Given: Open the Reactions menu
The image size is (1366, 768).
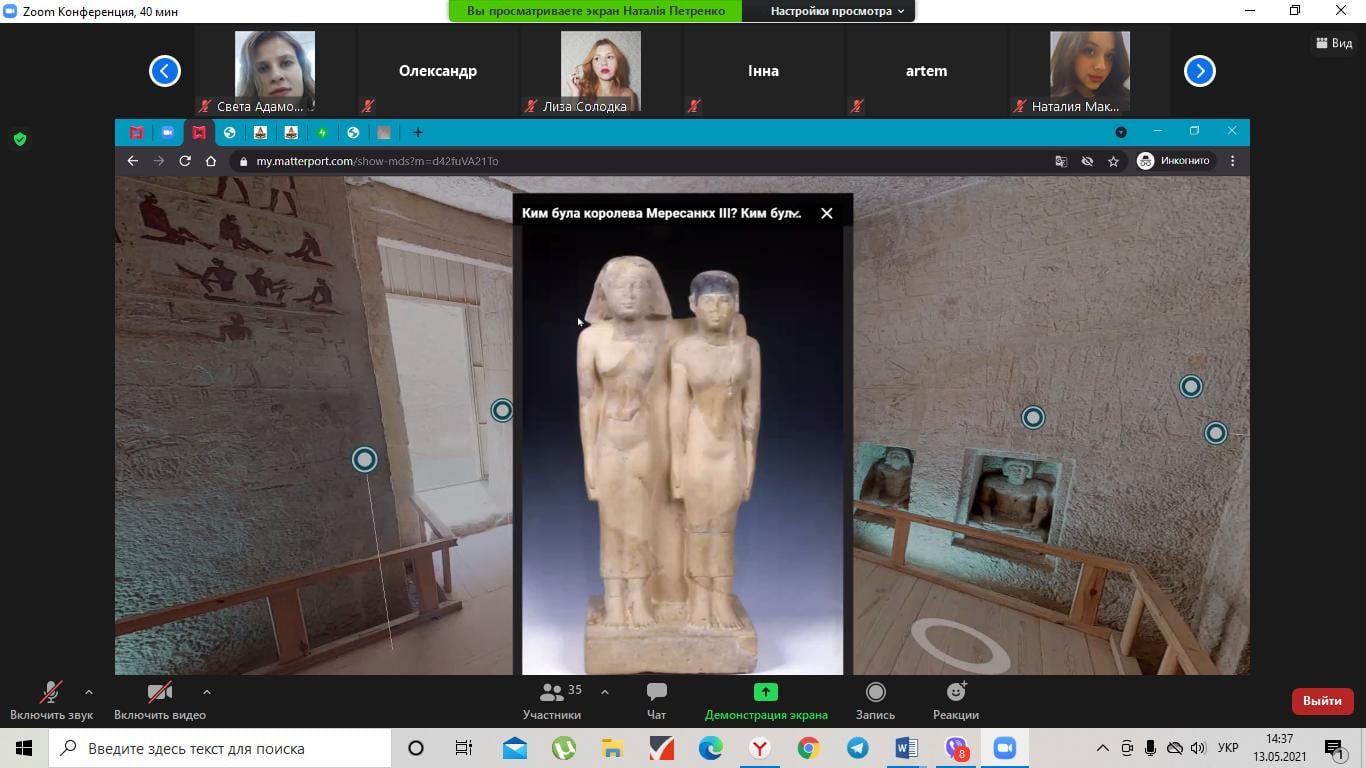Looking at the screenshot, I should click(x=955, y=700).
